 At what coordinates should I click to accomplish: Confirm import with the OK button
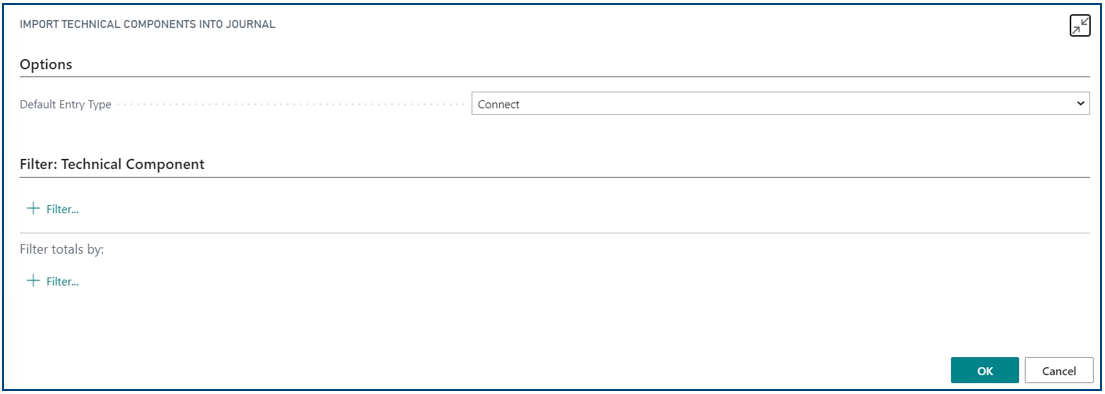[984, 371]
